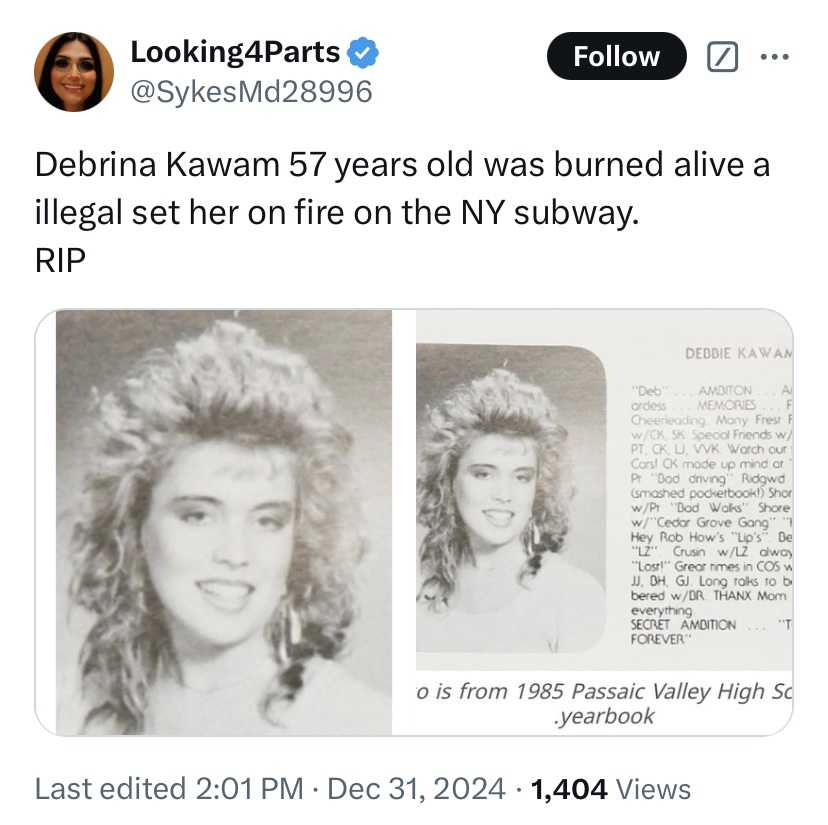
Task: Enlarge the right yearbook page image
Action: (x=604, y=522)
